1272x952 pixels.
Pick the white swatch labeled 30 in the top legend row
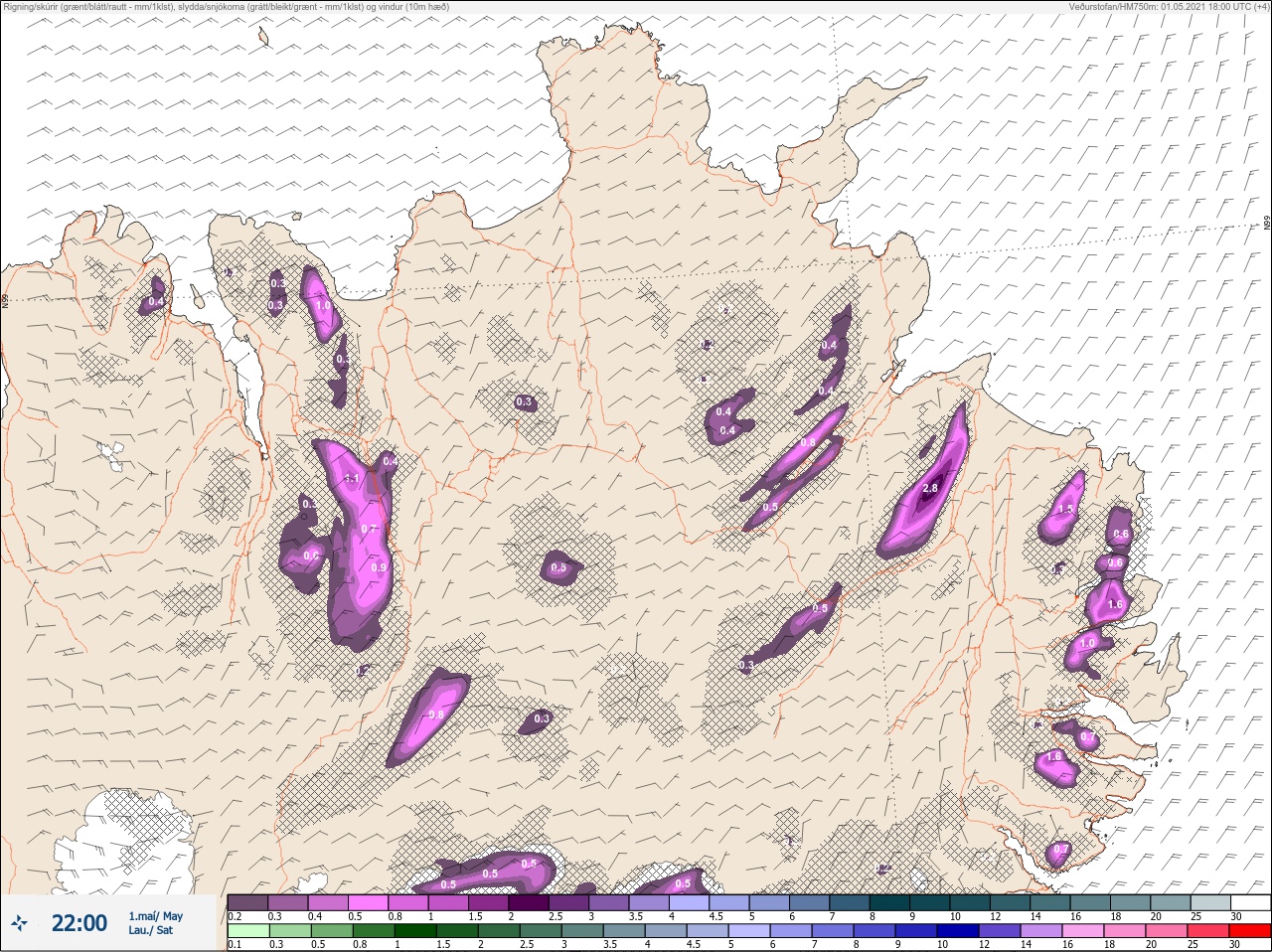[x=1251, y=902]
